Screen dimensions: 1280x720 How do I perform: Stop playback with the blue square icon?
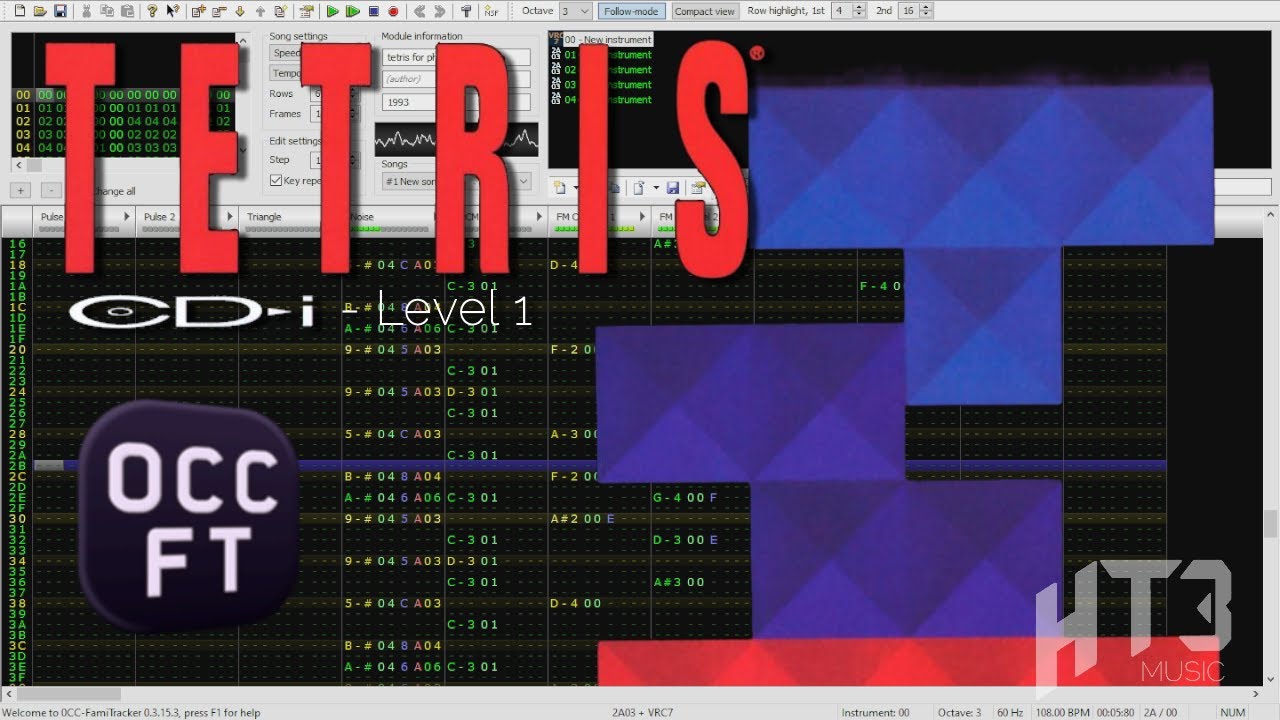pyautogui.click(x=373, y=11)
